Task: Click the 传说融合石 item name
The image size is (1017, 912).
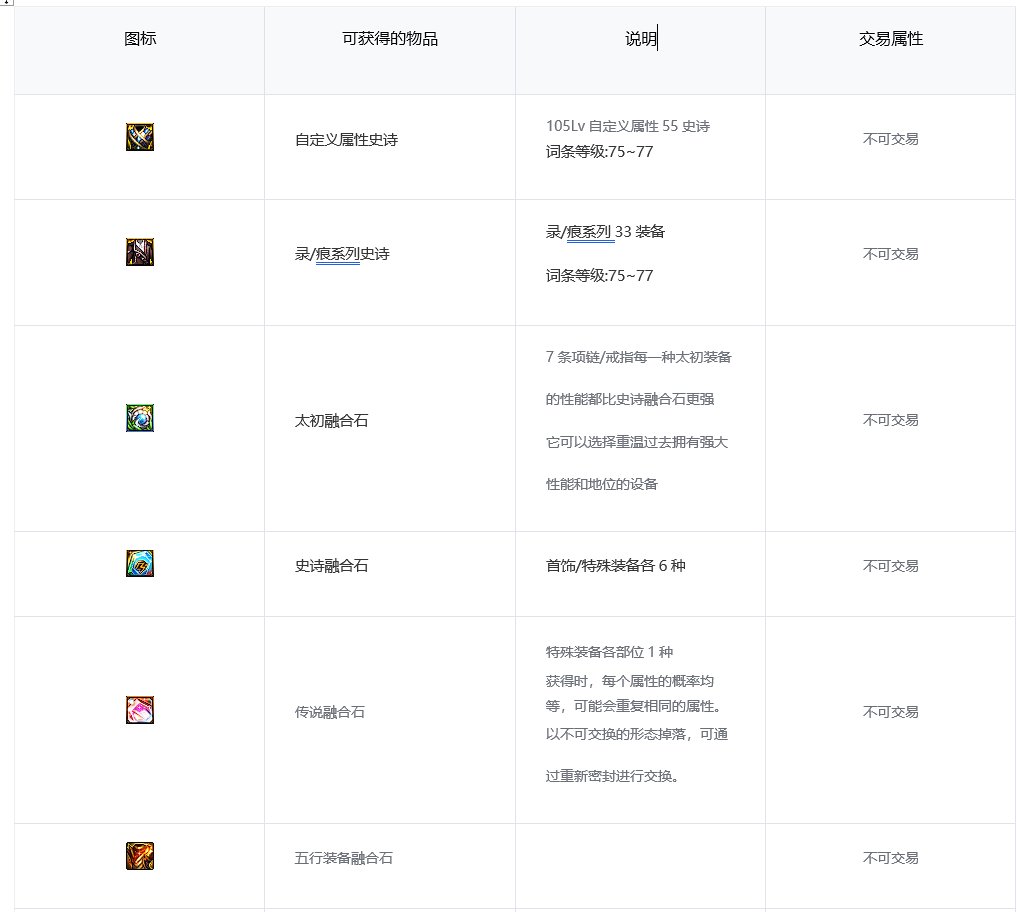Action: pyautogui.click(x=329, y=712)
